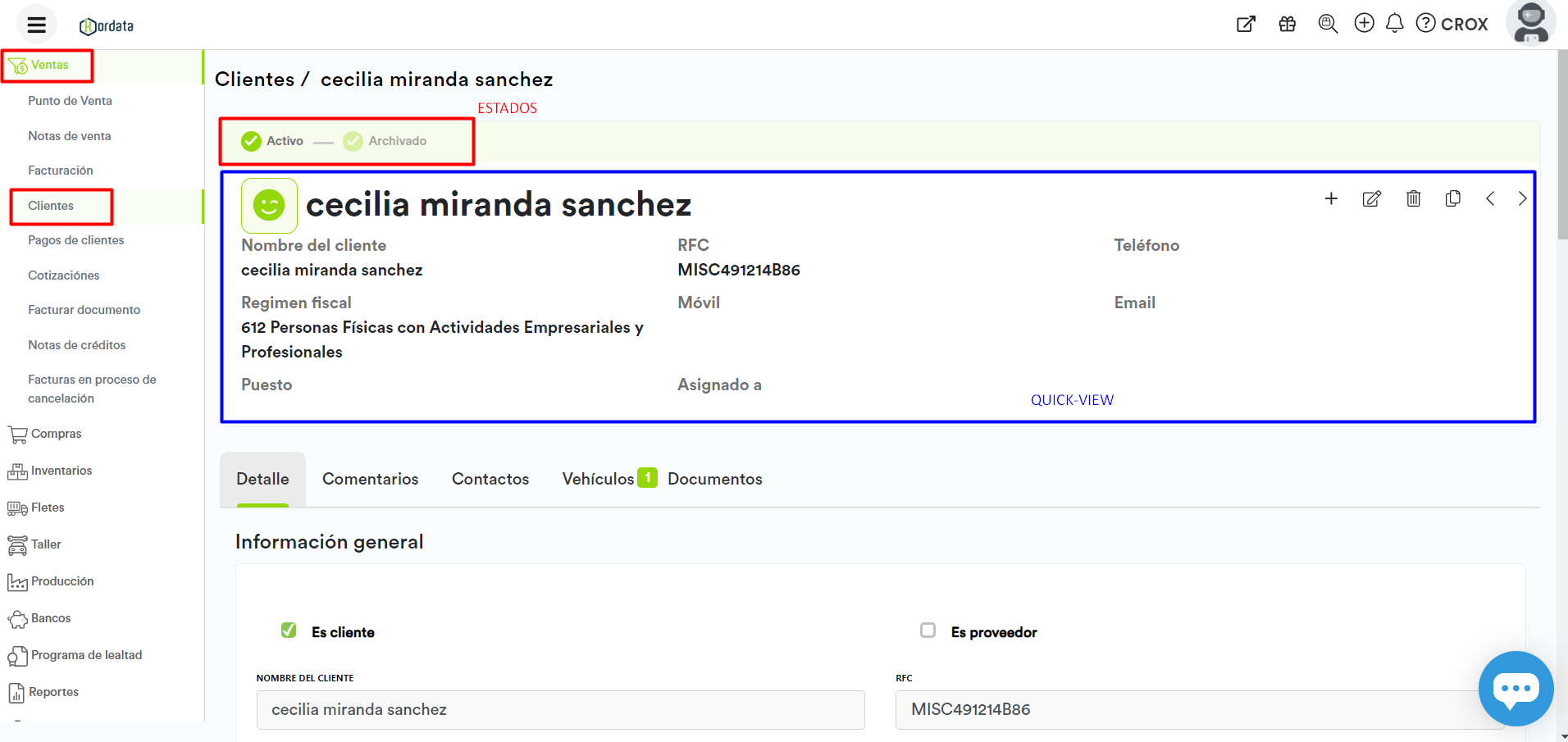The width and height of the screenshot is (1568, 742).
Task: Toggle the Es cliente checkbox
Action: click(x=289, y=630)
